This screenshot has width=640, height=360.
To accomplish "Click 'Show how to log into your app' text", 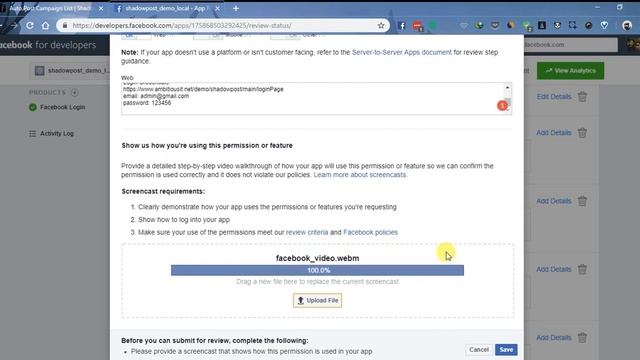I will pos(184,220).
